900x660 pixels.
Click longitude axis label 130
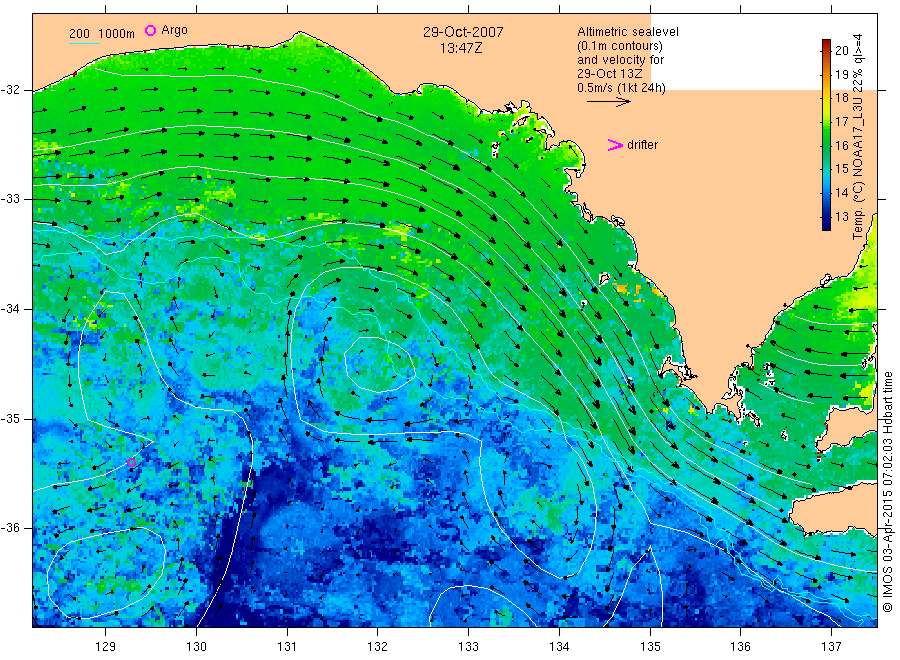(x=196, y=647)
